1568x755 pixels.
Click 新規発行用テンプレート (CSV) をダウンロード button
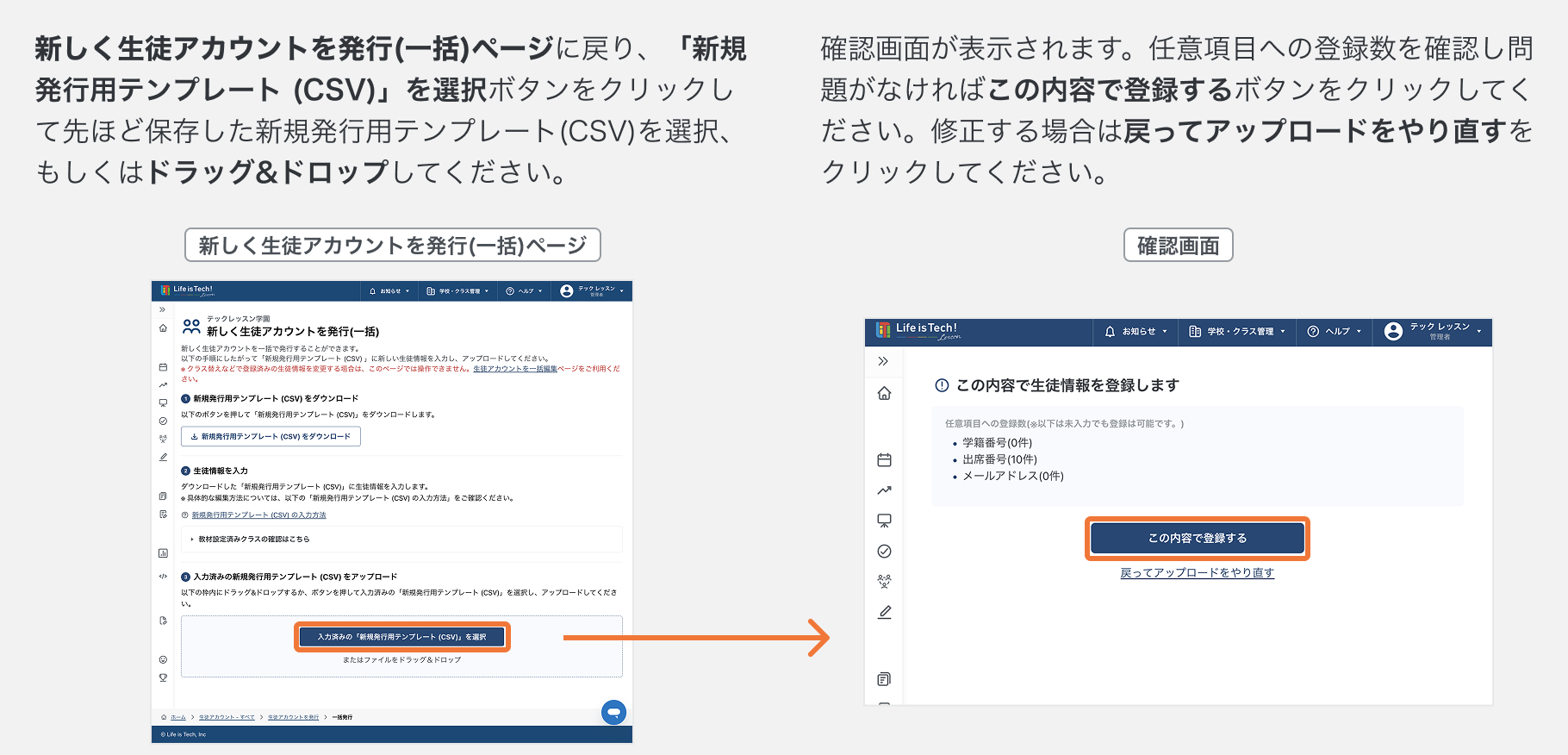point(271,437)
